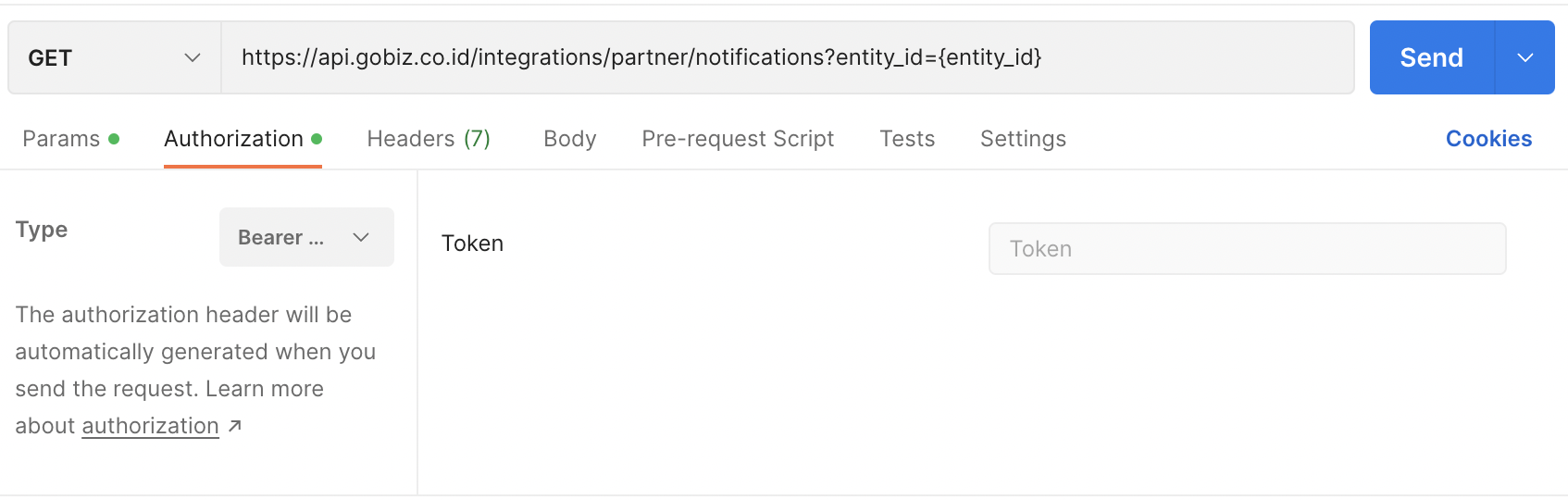Follow the authorization learn more link

click(x=150, y=426)
